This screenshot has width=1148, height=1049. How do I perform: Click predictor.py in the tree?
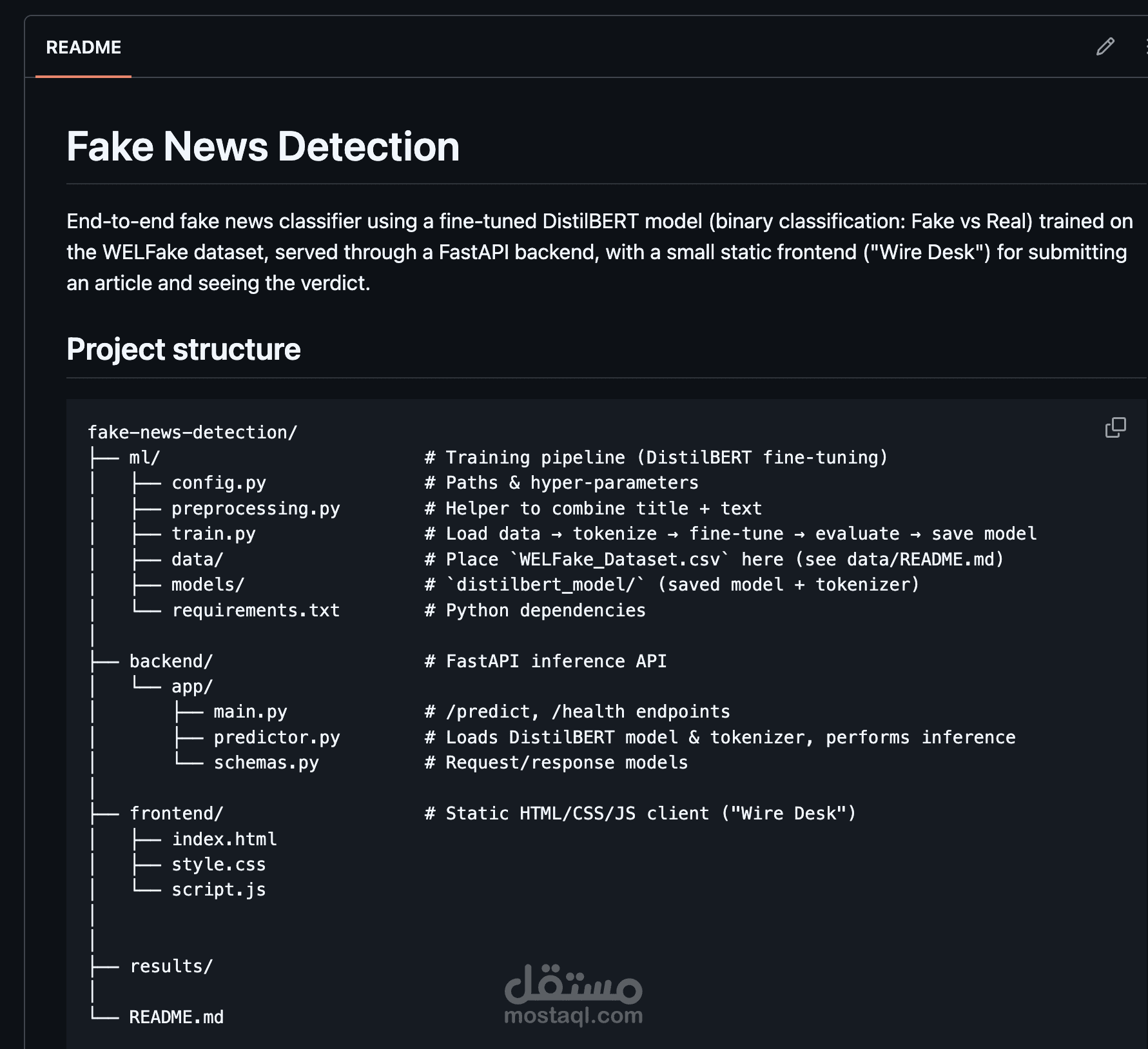[x=277, y=738]
